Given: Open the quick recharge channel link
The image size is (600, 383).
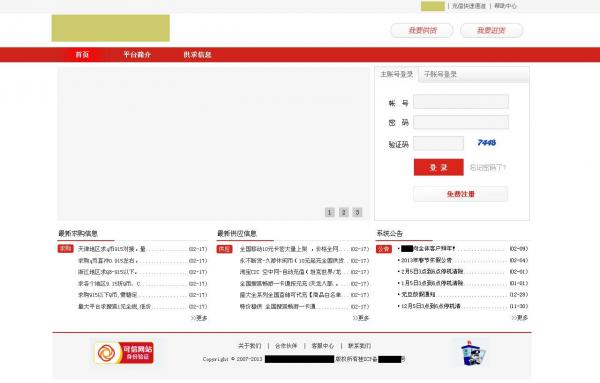Looking at the screenshot, I should coord(469,6).
